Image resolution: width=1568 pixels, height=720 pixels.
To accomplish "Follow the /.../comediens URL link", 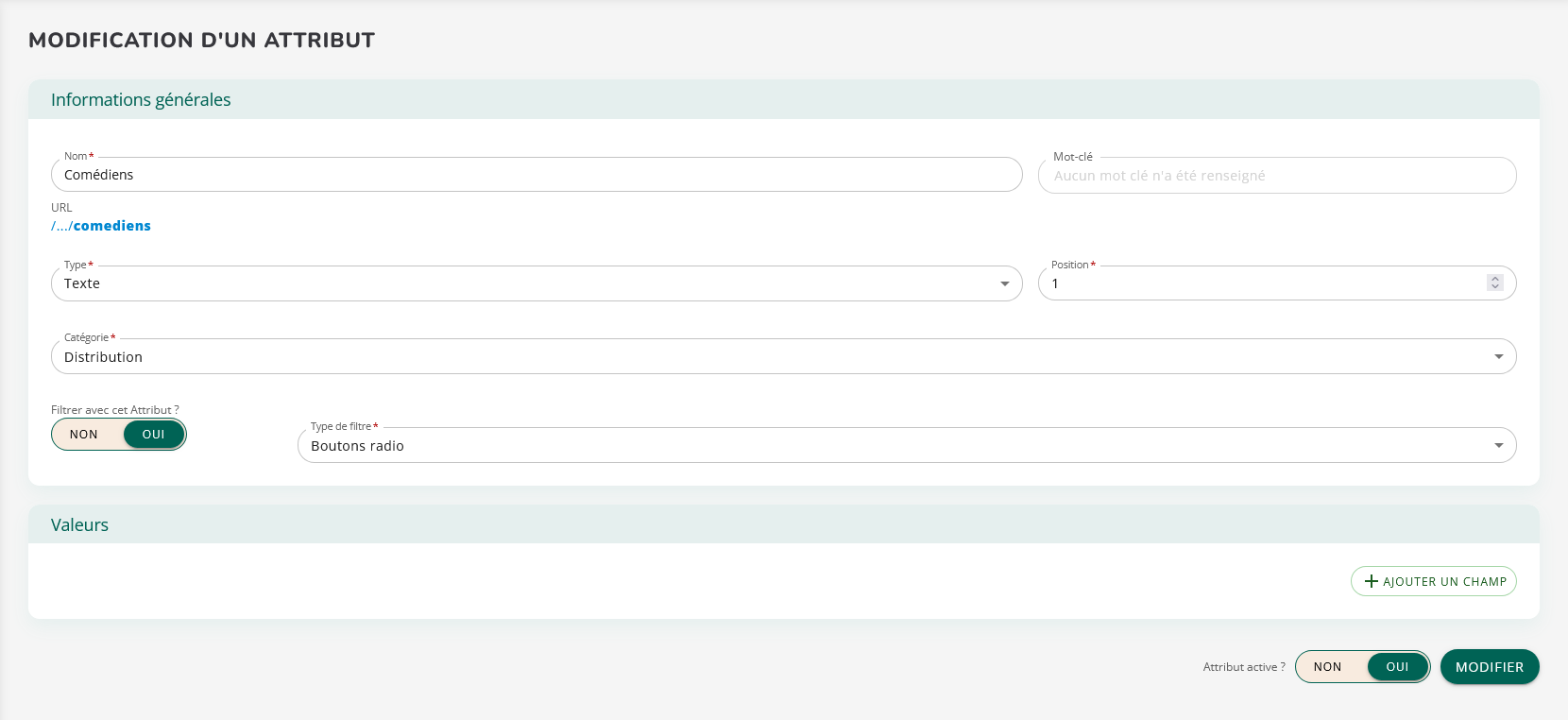I will pos(101,226).
